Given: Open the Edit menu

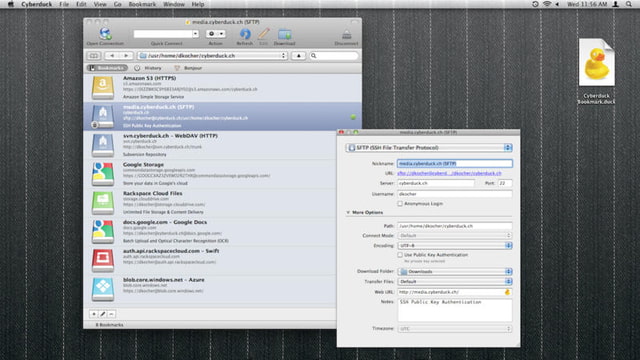Looking at the screenshot, I should pyautogui.click(x=81, y=4).
